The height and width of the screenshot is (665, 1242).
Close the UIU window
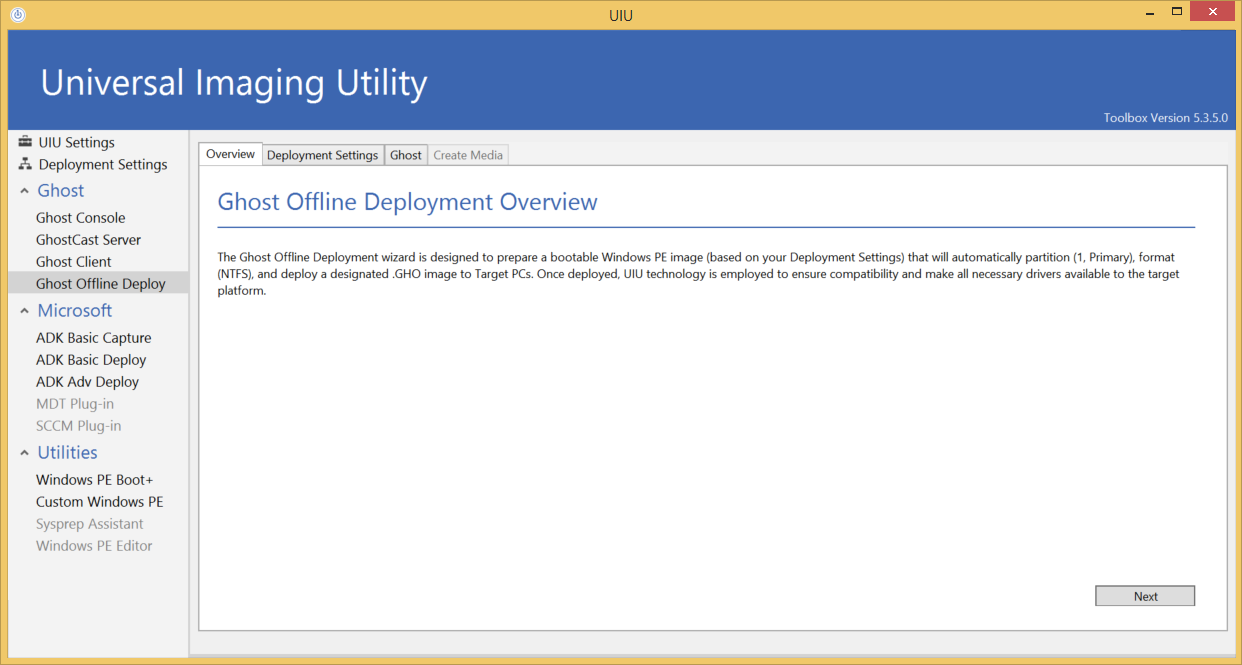click(x=1212, y=13)
